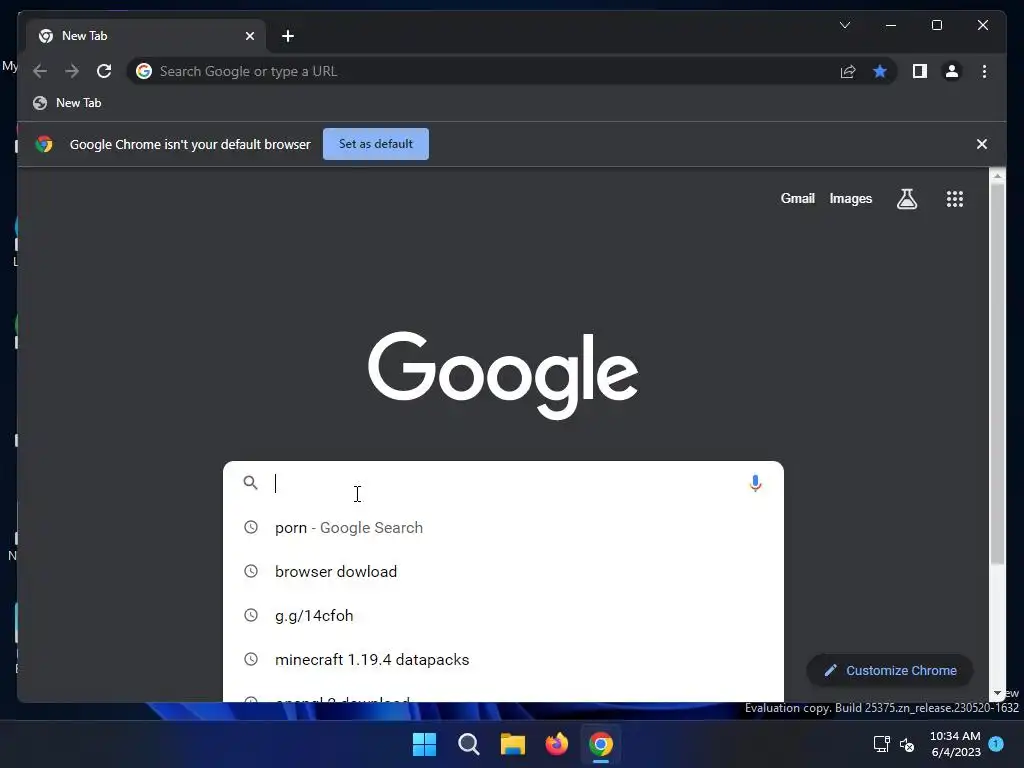This screenshot has height=768, width=1024.
Task: Click the volume muted tray icon
Action: [x=906, y=744]
